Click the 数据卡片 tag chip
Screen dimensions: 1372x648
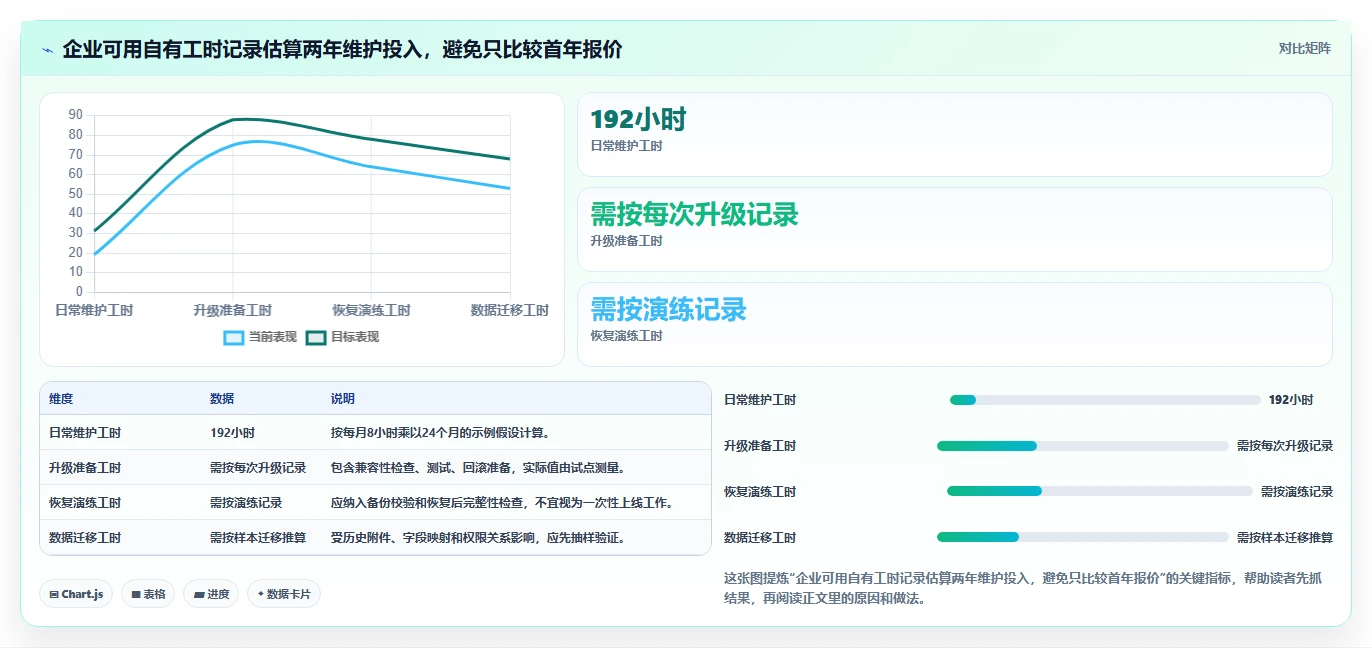point(284,594)
